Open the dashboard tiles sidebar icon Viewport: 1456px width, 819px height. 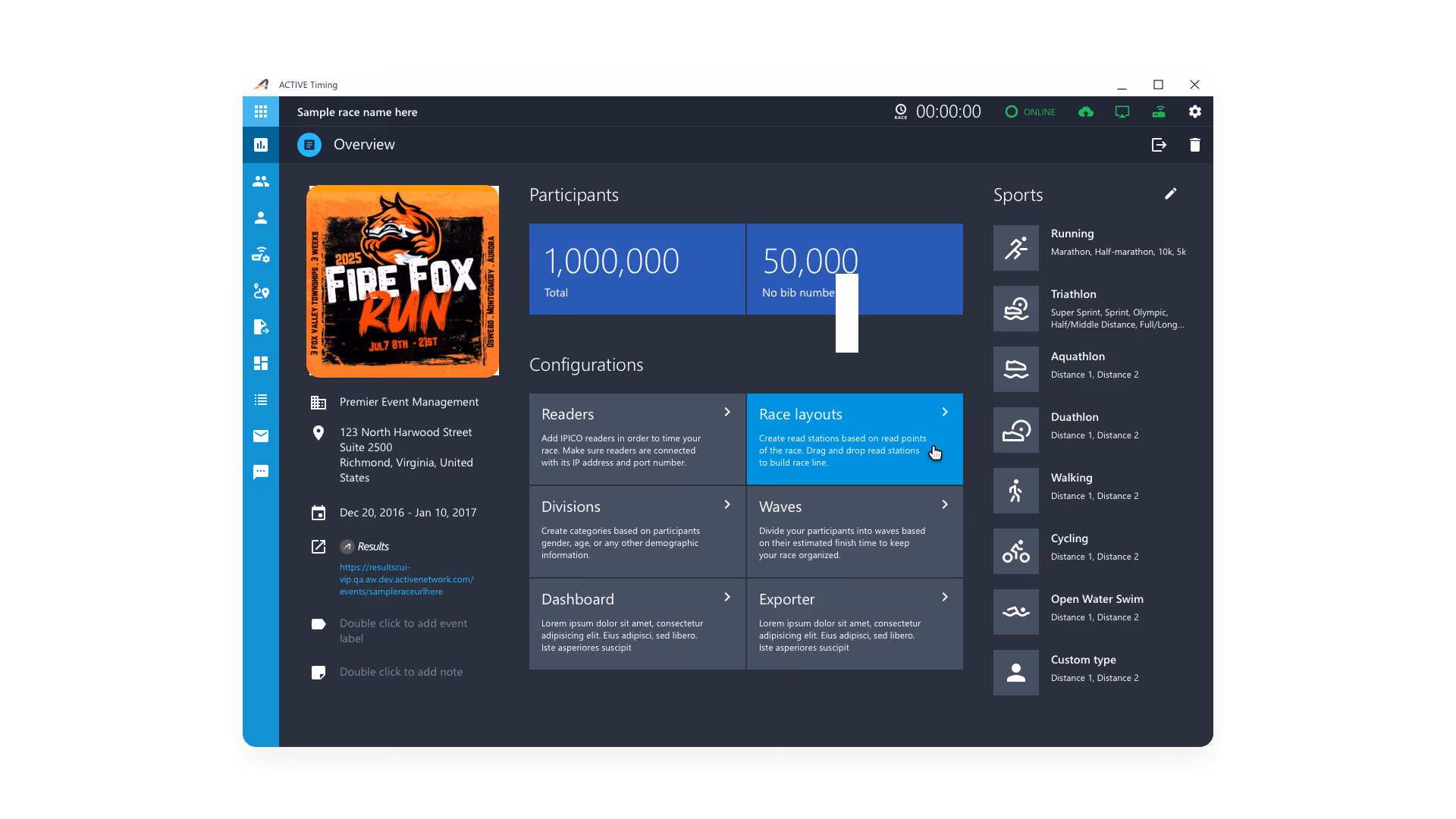click(261, 363)
